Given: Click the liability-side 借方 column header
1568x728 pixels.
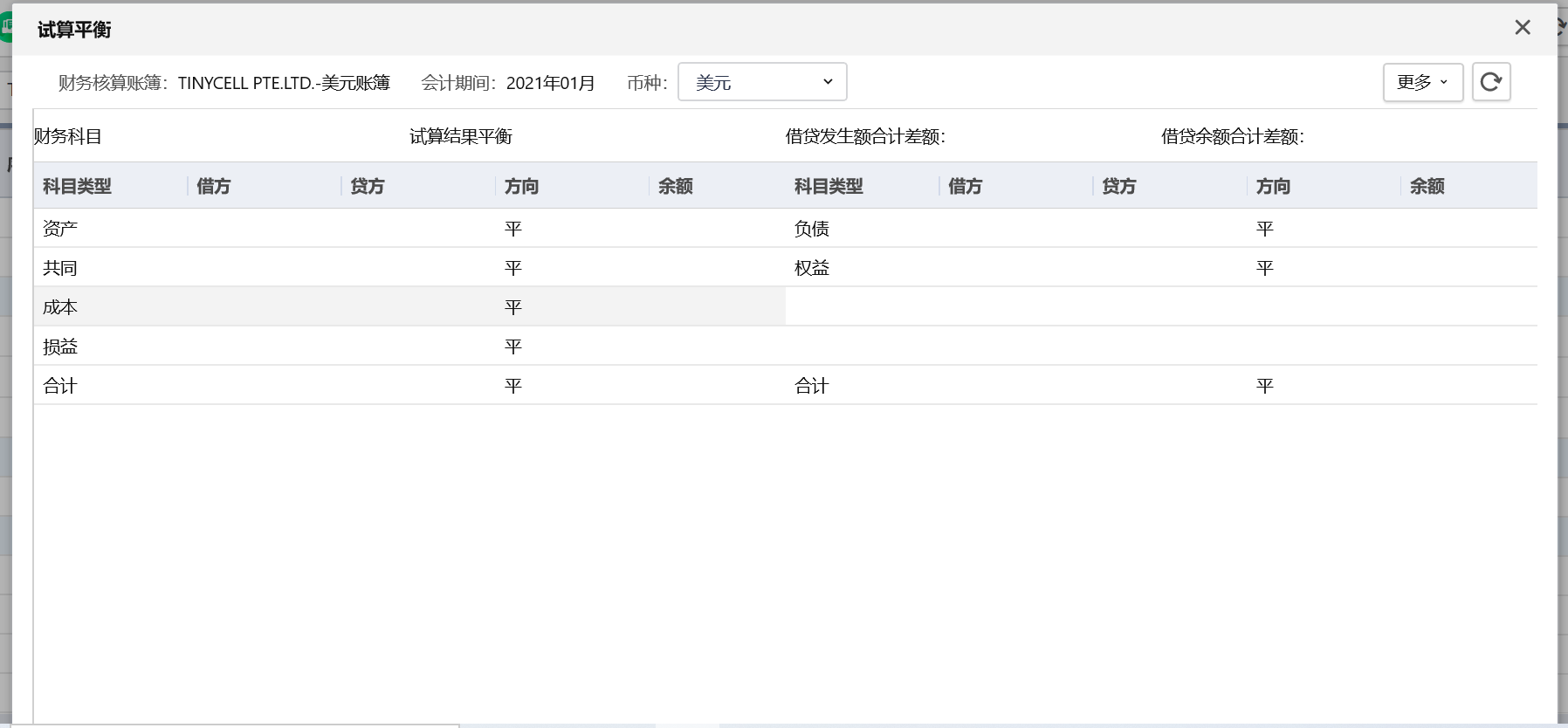Looking at the screenshot, I should (x=966, y=186).
